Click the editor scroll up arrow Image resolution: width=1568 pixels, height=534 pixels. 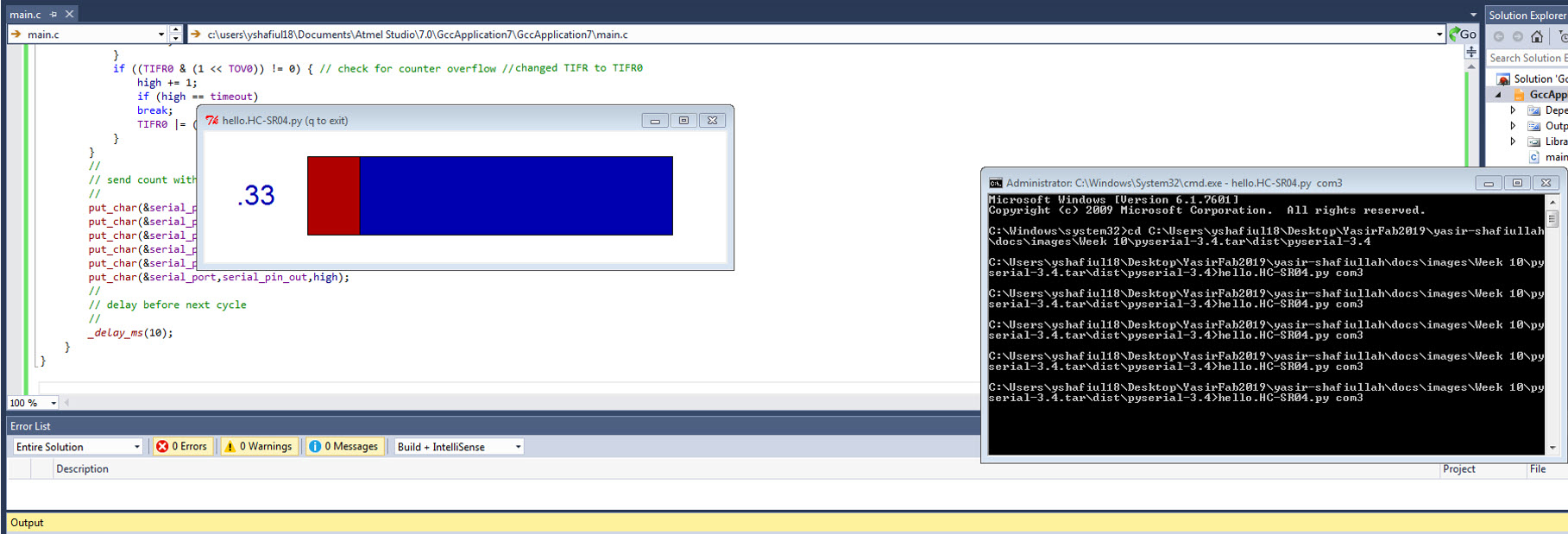[x=1471, y=66]
